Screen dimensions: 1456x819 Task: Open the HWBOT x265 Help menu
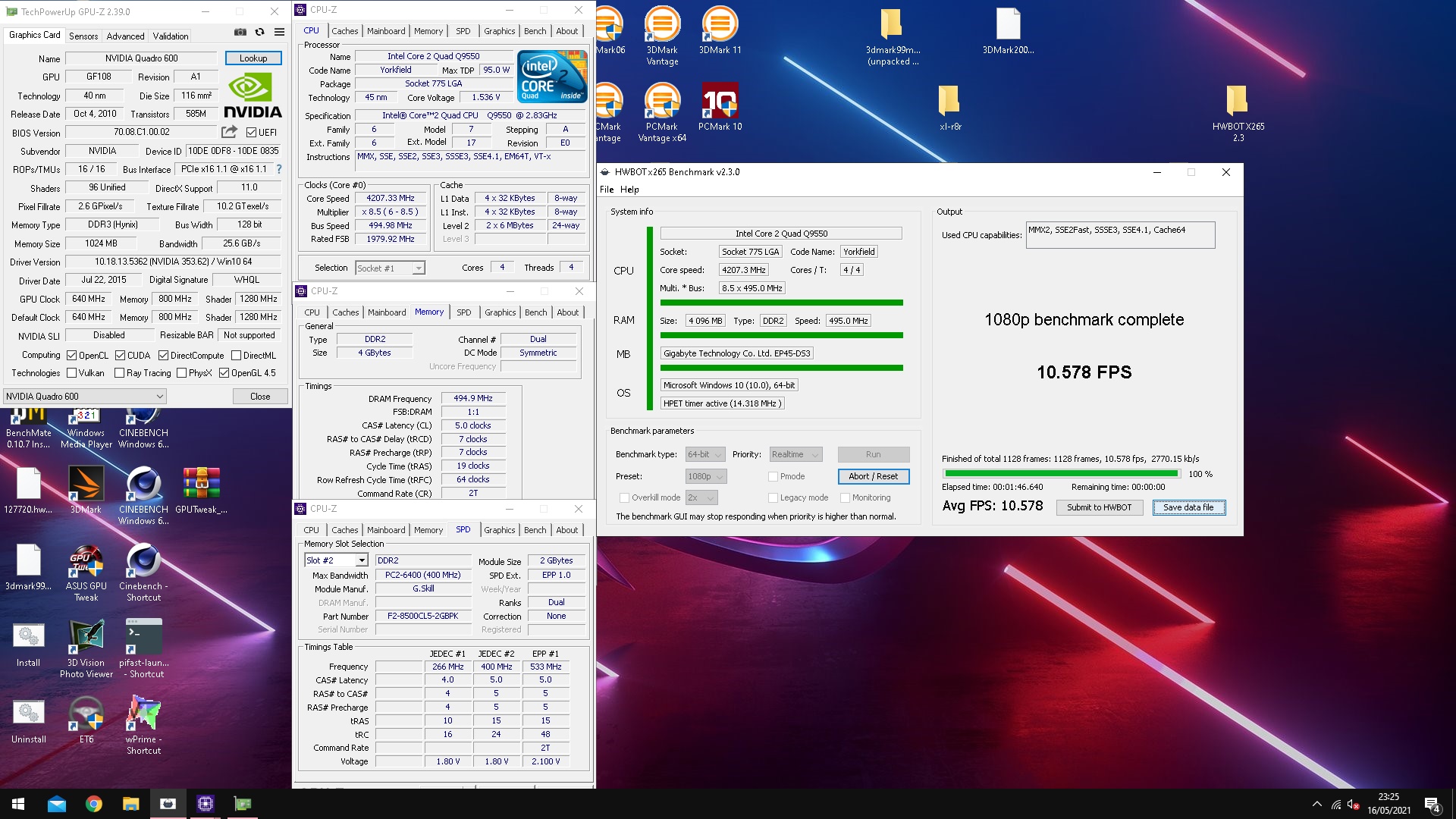pyautogui.click(x=629, y=190)
